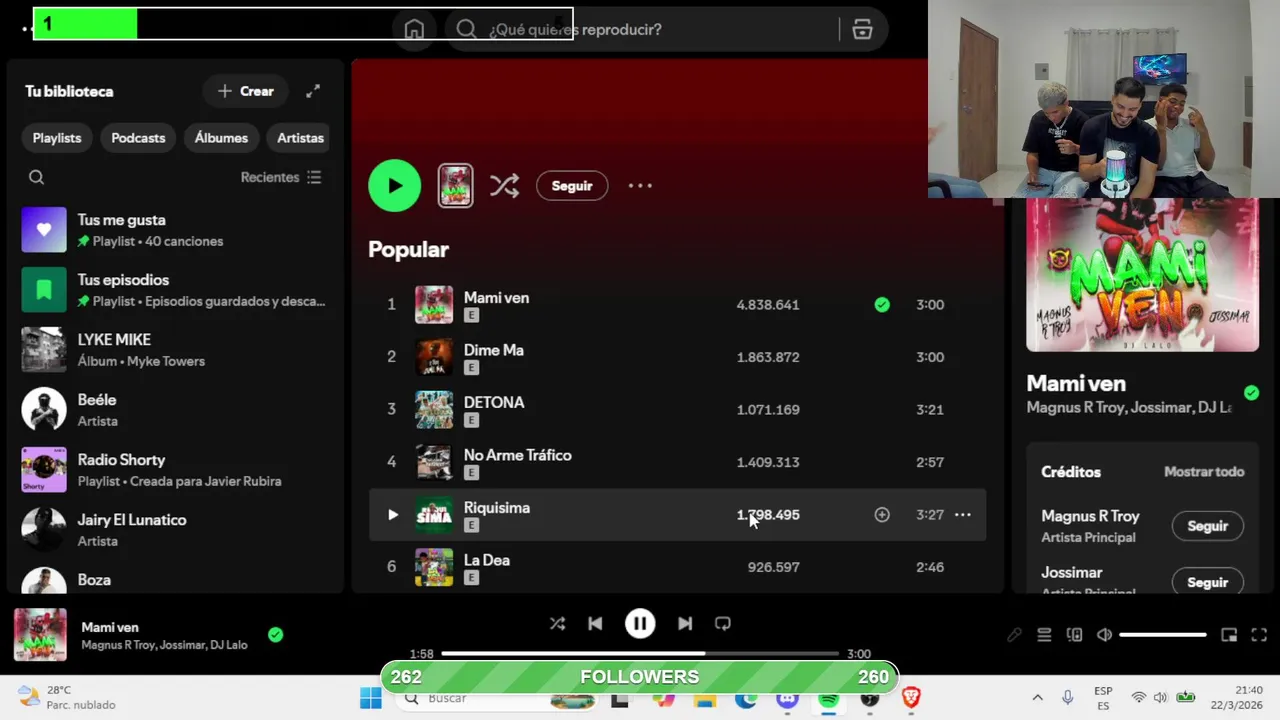
Task: Open Tus episodios playlist
Action: [176, 290]
